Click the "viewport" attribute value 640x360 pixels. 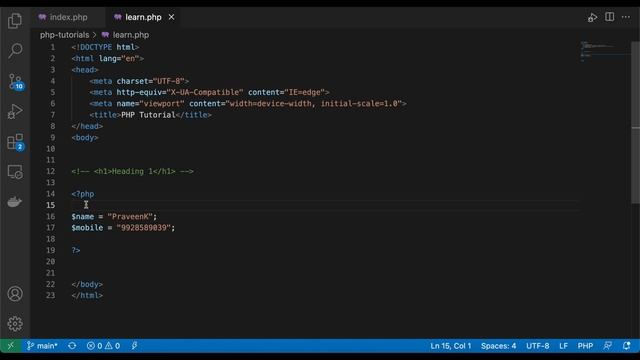[162, 104]
